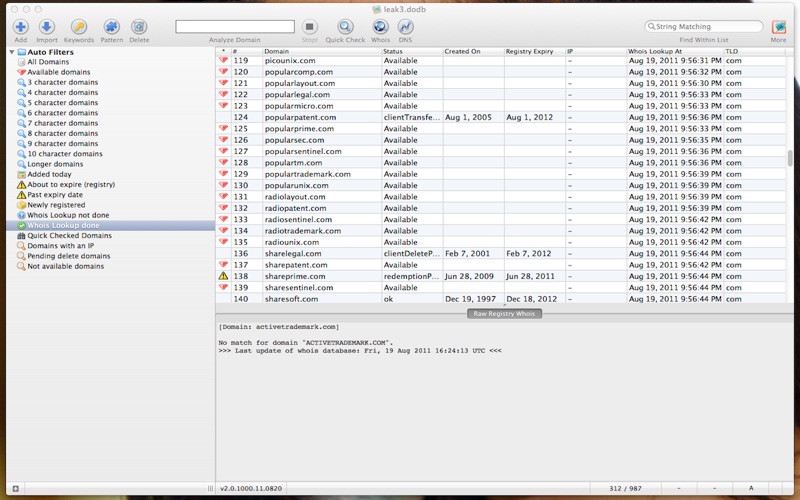Sort by the Domain column header
The width and height of the screenshot is (800, 500).
click(321, 51)
